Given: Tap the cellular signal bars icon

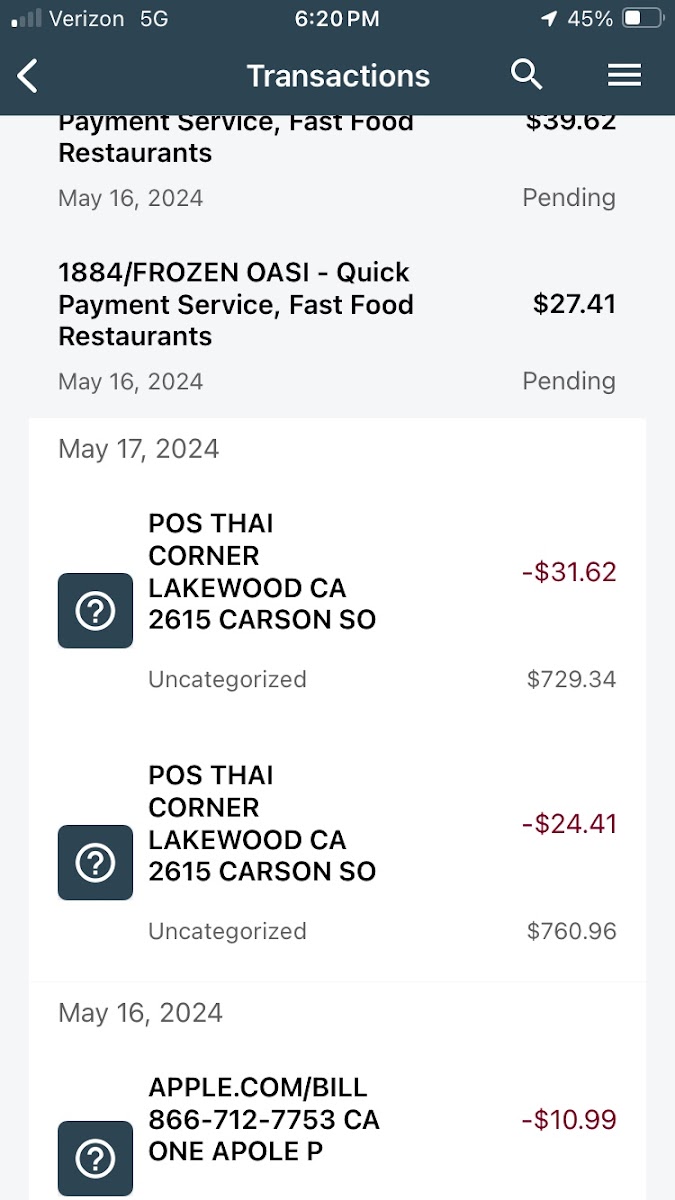Looking at the screenshot, I should 28,19.
